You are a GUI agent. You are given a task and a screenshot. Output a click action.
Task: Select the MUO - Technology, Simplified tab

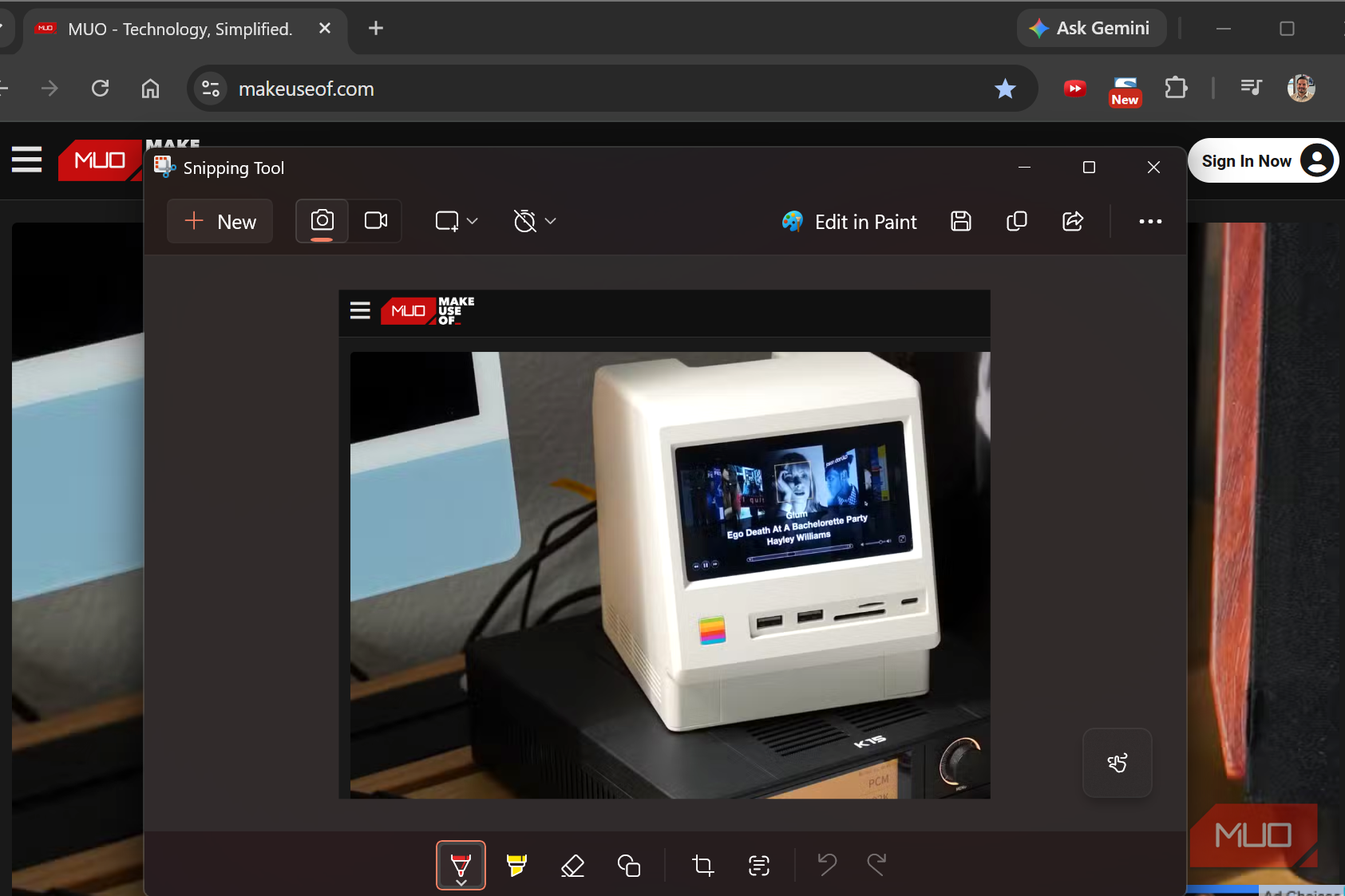tap(180, 29)
